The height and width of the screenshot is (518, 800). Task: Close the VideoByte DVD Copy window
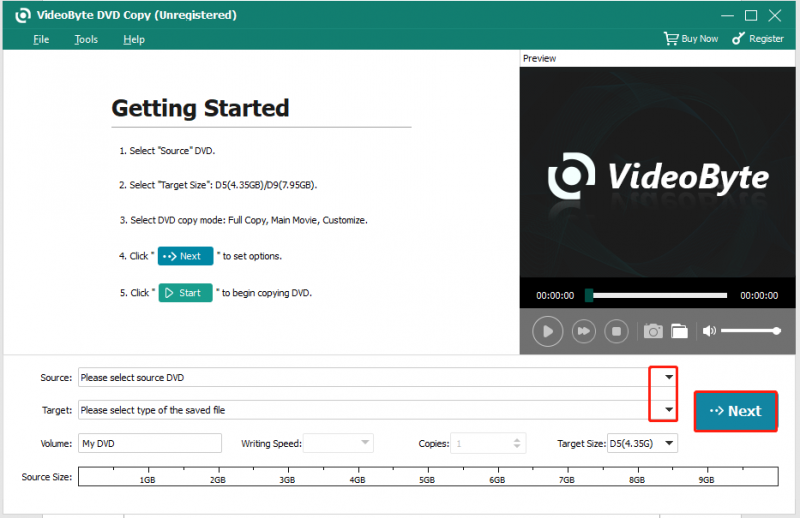(x=775, y=15)
